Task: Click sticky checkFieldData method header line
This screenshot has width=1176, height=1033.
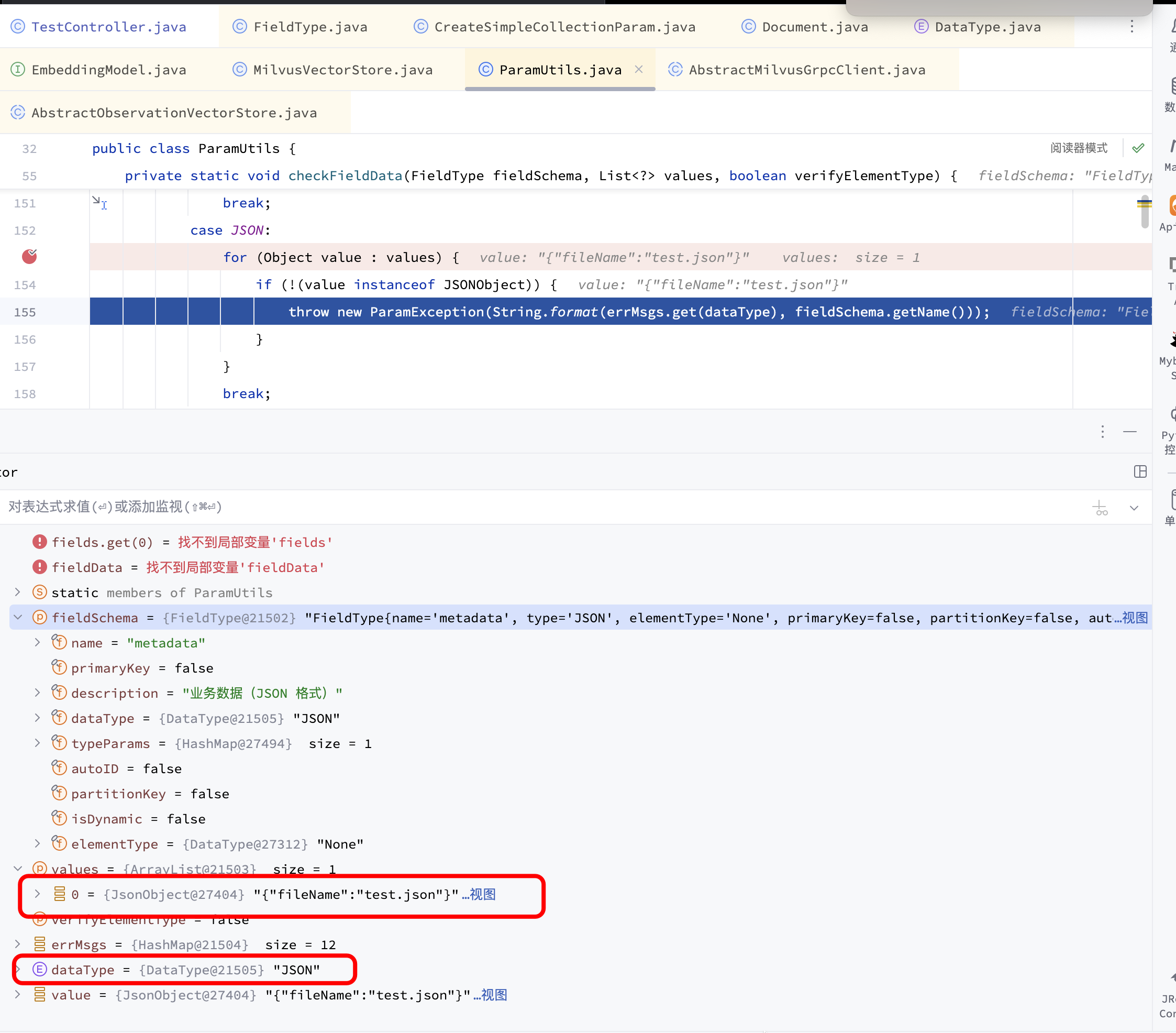Action: pos(541,176)
